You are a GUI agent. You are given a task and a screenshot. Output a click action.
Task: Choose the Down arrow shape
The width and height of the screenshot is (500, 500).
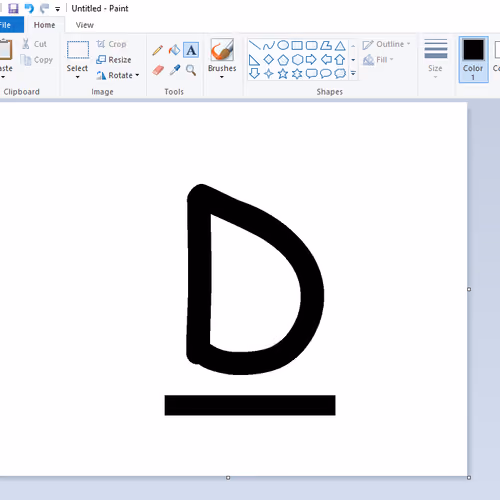click(x=254, y=73)
